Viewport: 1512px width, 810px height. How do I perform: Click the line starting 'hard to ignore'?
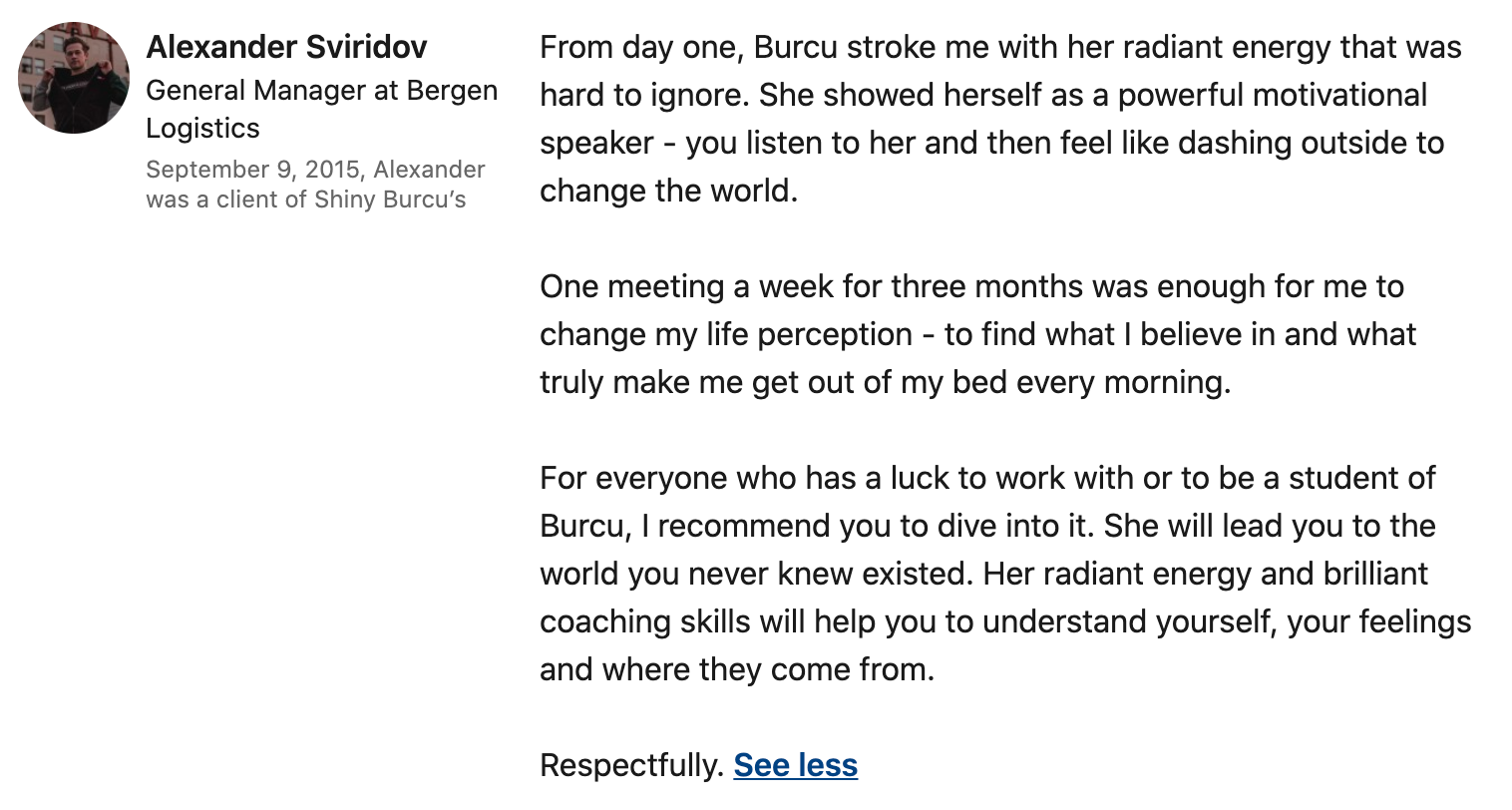coord(982,96)
